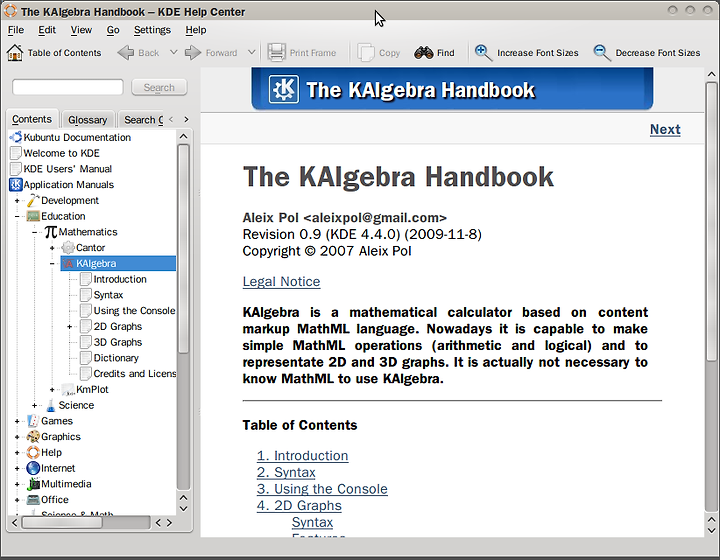This screenshot has height=560, width=720.
Task: Click the KAlgebra application icon in tree
Action: click(68, 263)
